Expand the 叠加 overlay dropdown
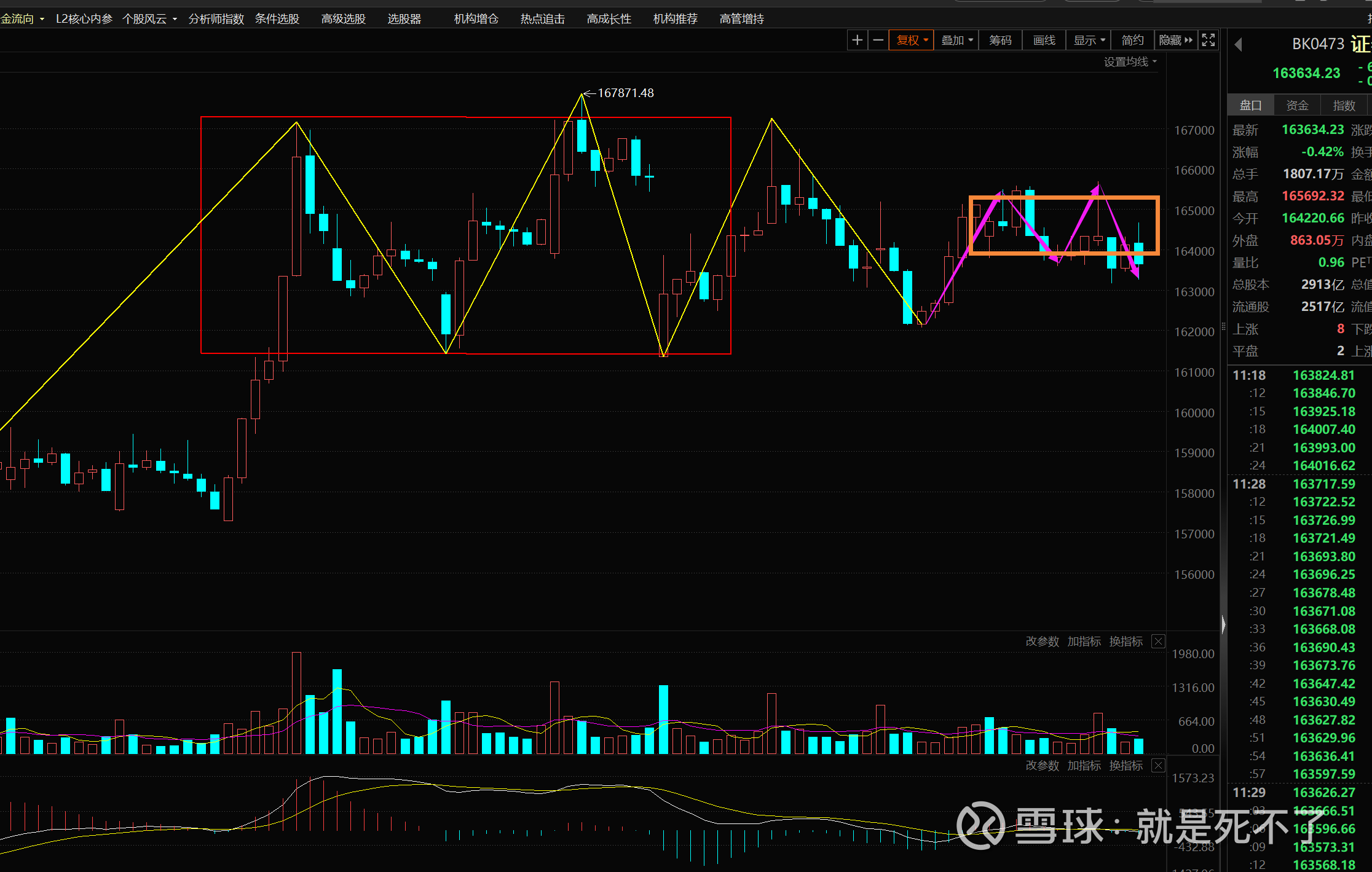This screenshot has height=872, width=1372. tap(957, 41)
